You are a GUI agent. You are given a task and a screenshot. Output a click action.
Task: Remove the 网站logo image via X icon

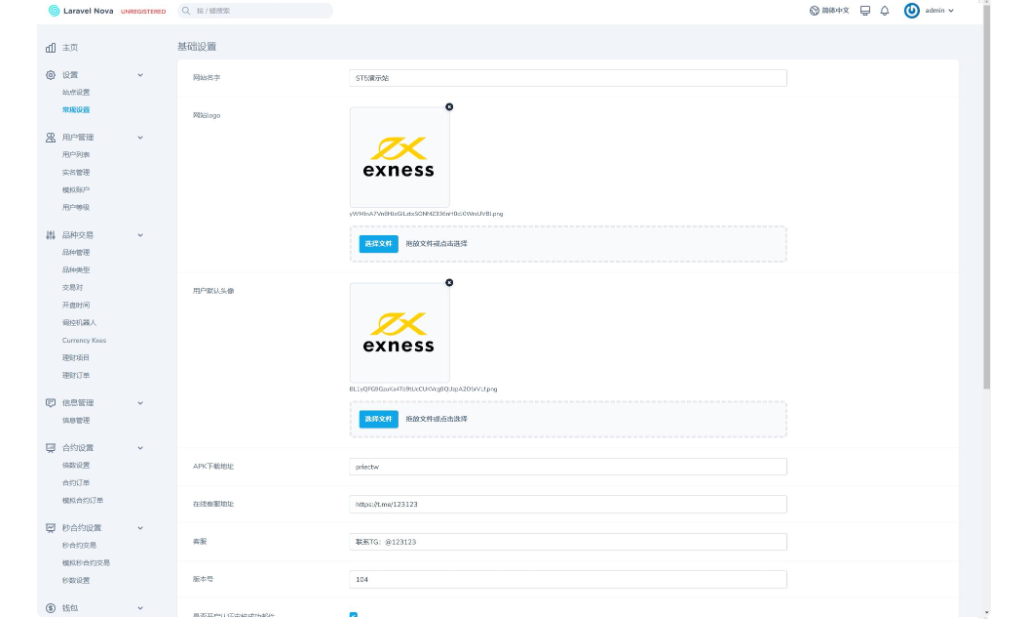449,107
